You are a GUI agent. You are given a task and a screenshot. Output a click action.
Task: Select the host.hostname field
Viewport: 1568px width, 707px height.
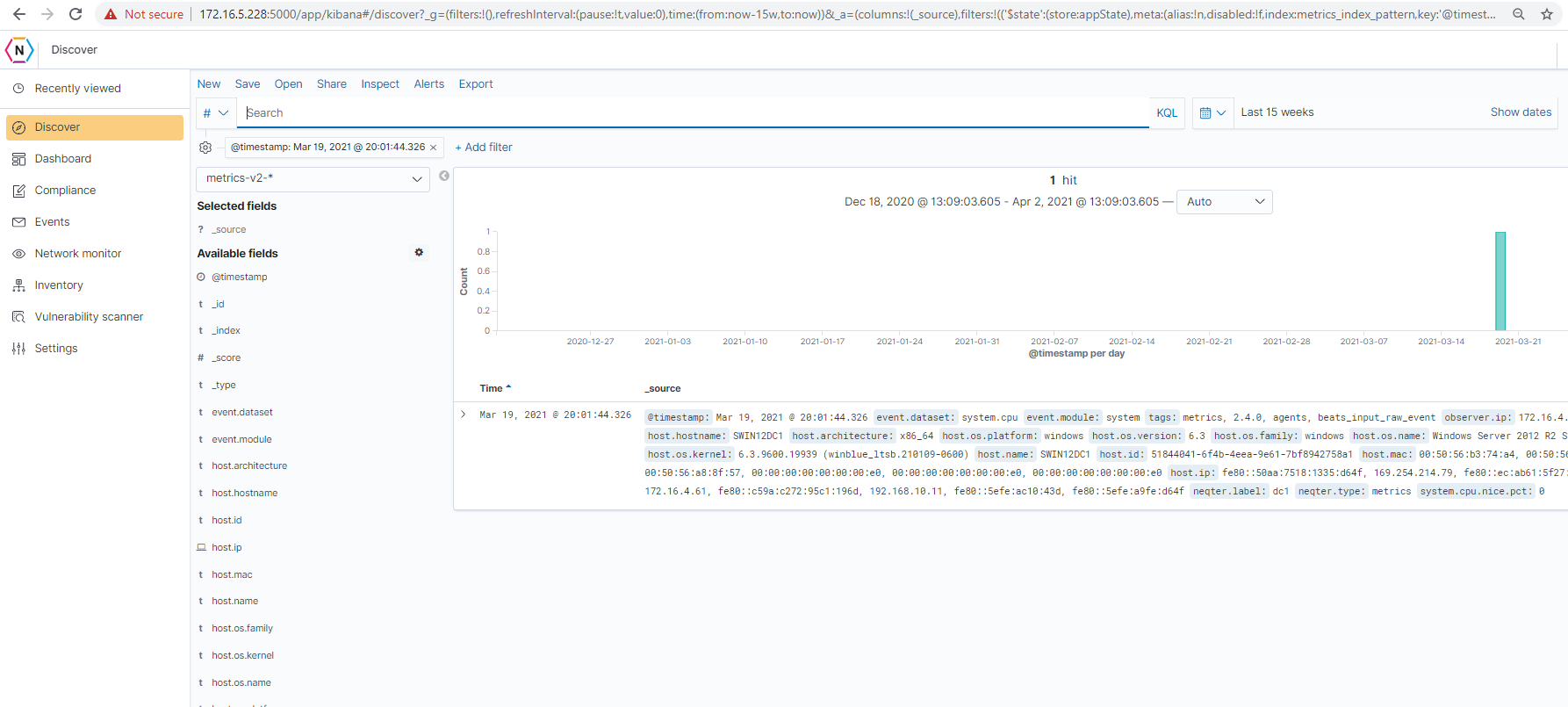[x=244, y=494]
